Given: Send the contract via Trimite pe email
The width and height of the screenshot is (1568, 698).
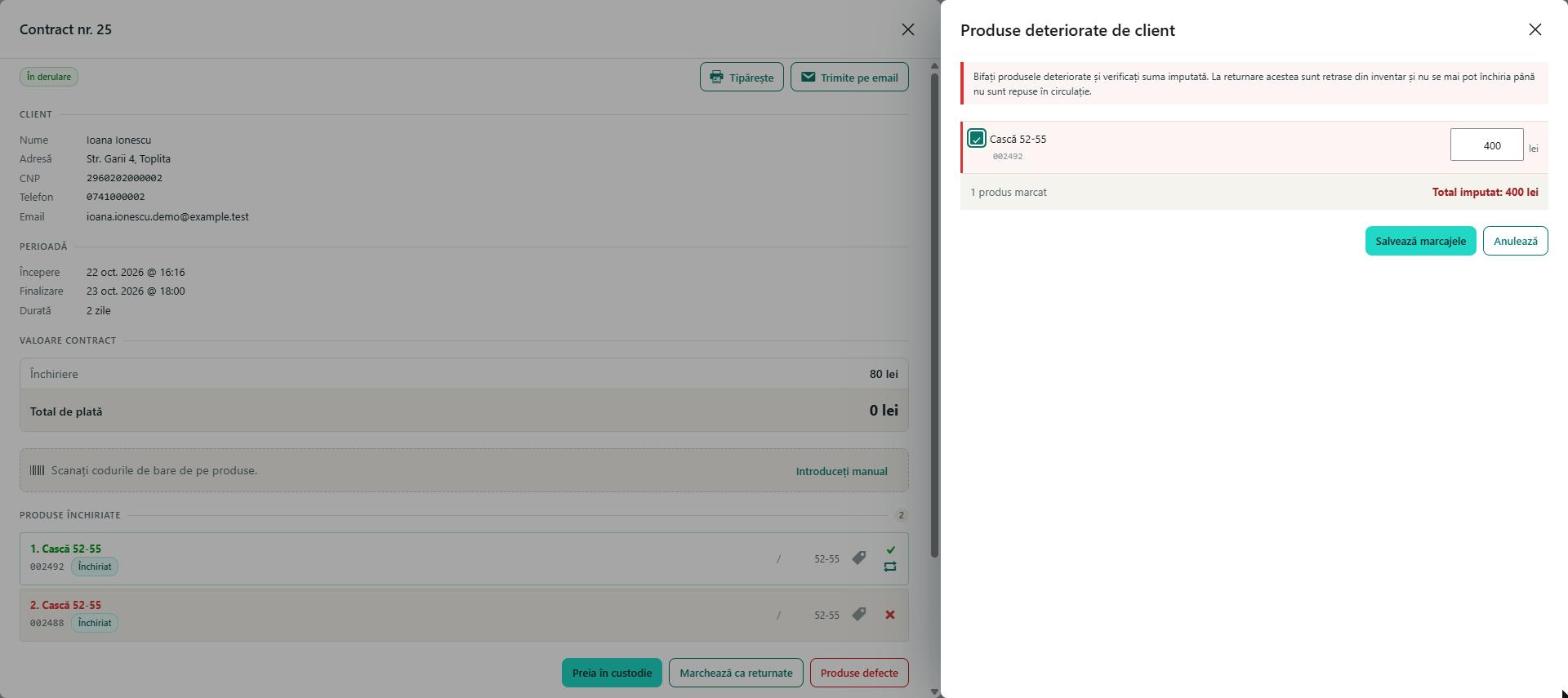Looking at the screenshot, I should pos(850,77).
